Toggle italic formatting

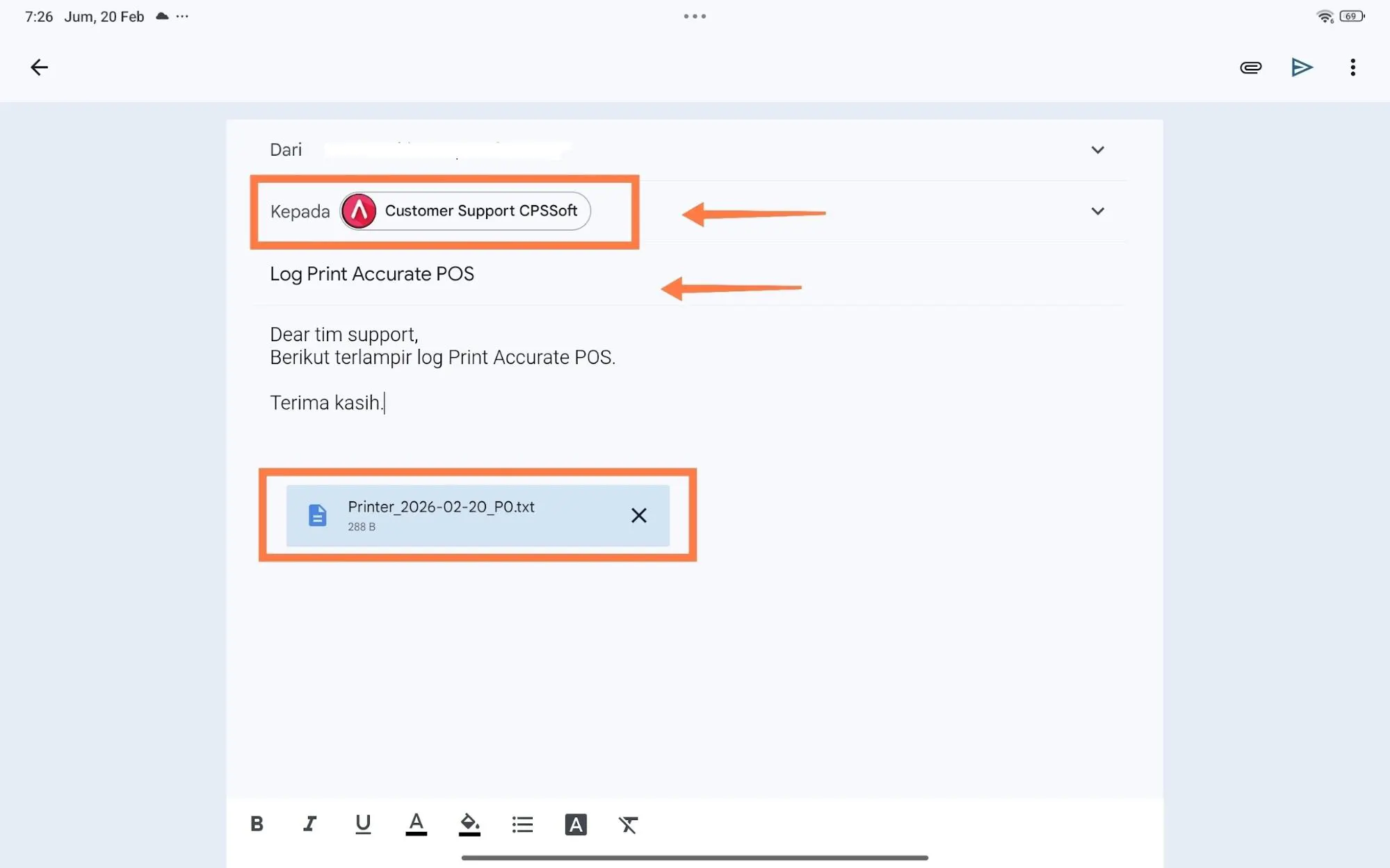coord(309,824)
